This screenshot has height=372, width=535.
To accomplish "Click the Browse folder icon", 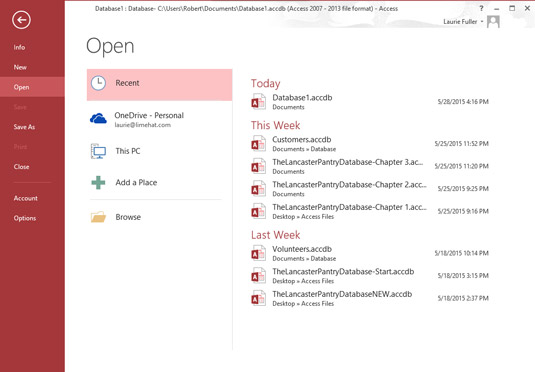I will tap(98, 217).
